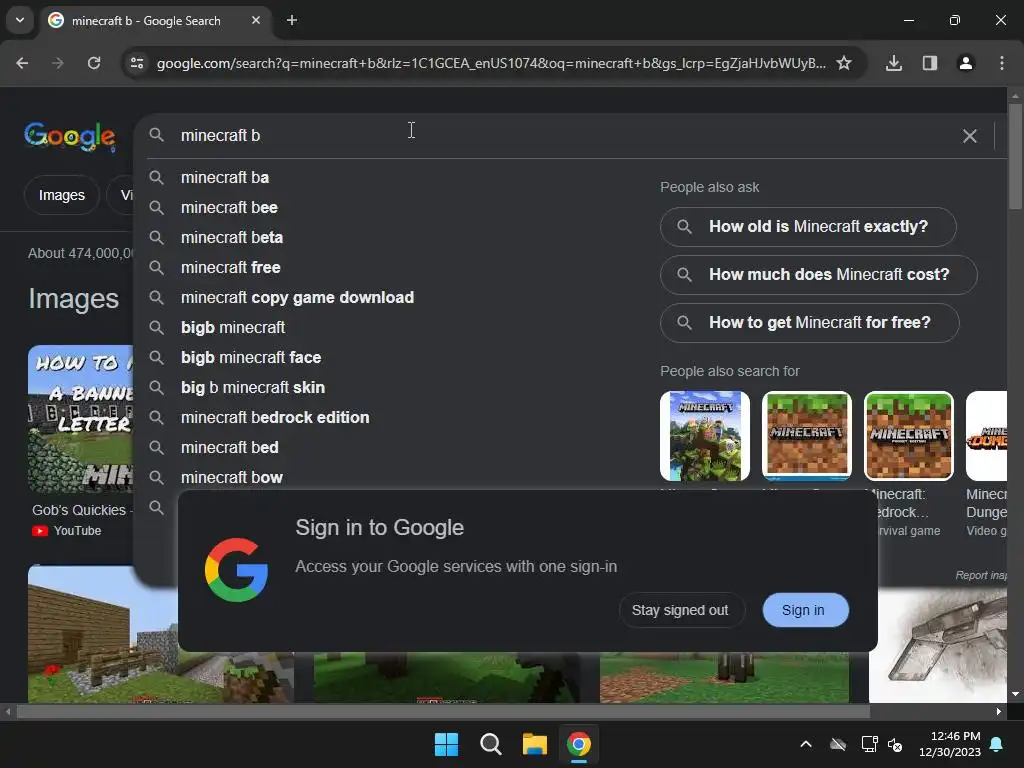This screenshot has width=1024, height=768.
Task: Open File Explorer from the taskbar
Action: coord(535,744)
